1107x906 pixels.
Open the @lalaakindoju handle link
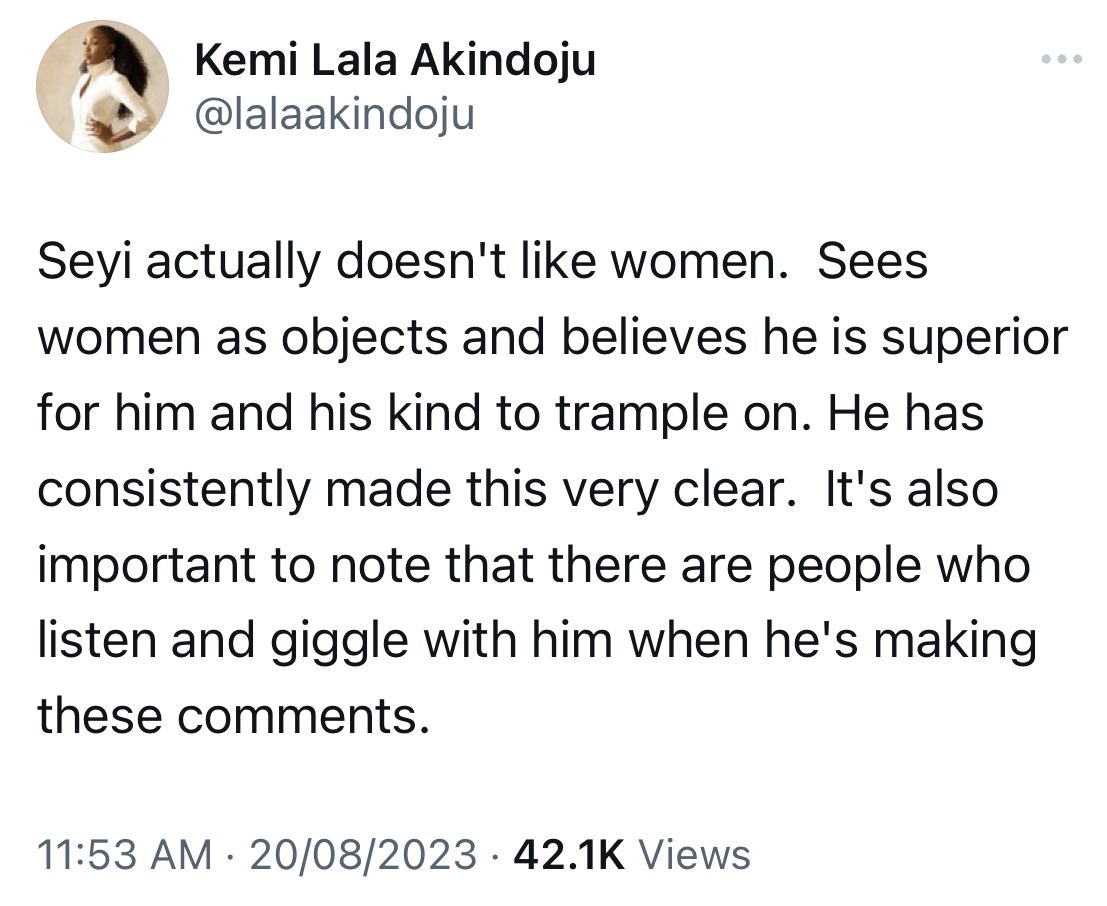334,114
